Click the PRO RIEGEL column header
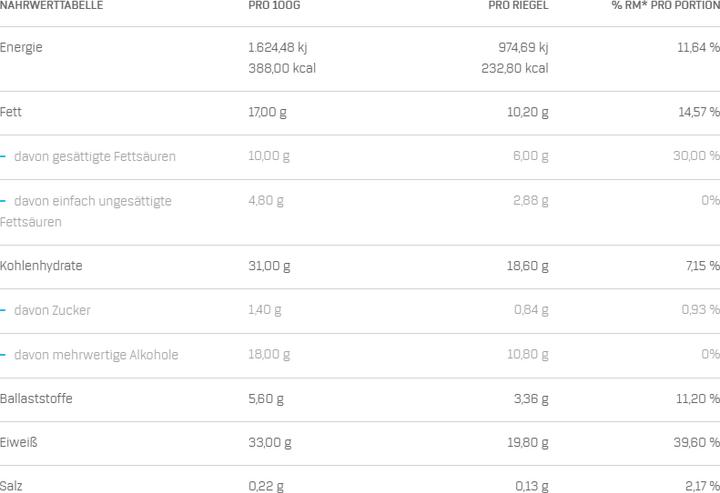The image size is (720, 493). click(x=518, y=6)
